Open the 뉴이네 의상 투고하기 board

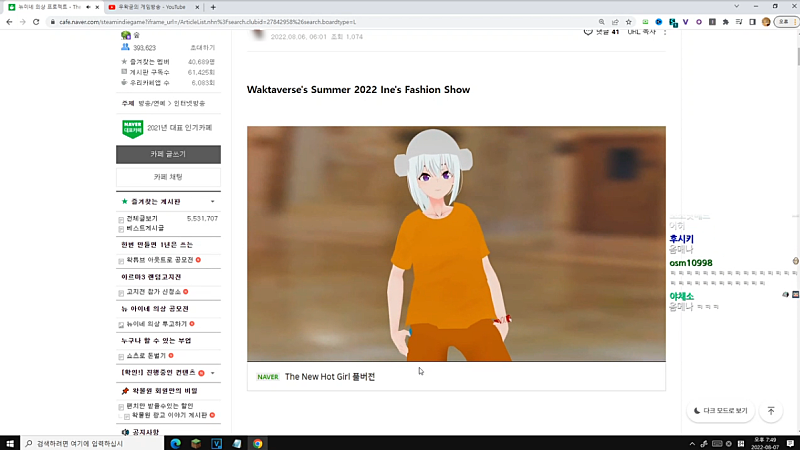click(x=158, y=324)
